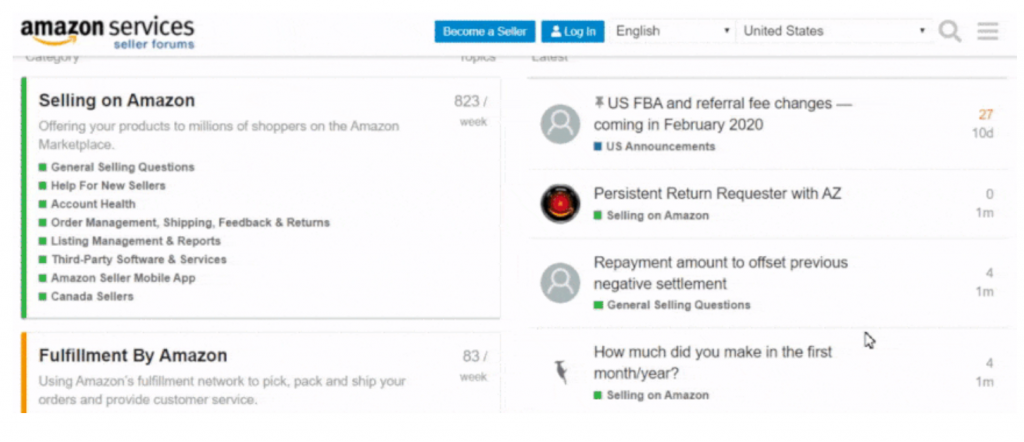Screen dimensions: 1024x442
Task: Click avatar beside US FBA fee changes post
Action: [x=560, y=124]
